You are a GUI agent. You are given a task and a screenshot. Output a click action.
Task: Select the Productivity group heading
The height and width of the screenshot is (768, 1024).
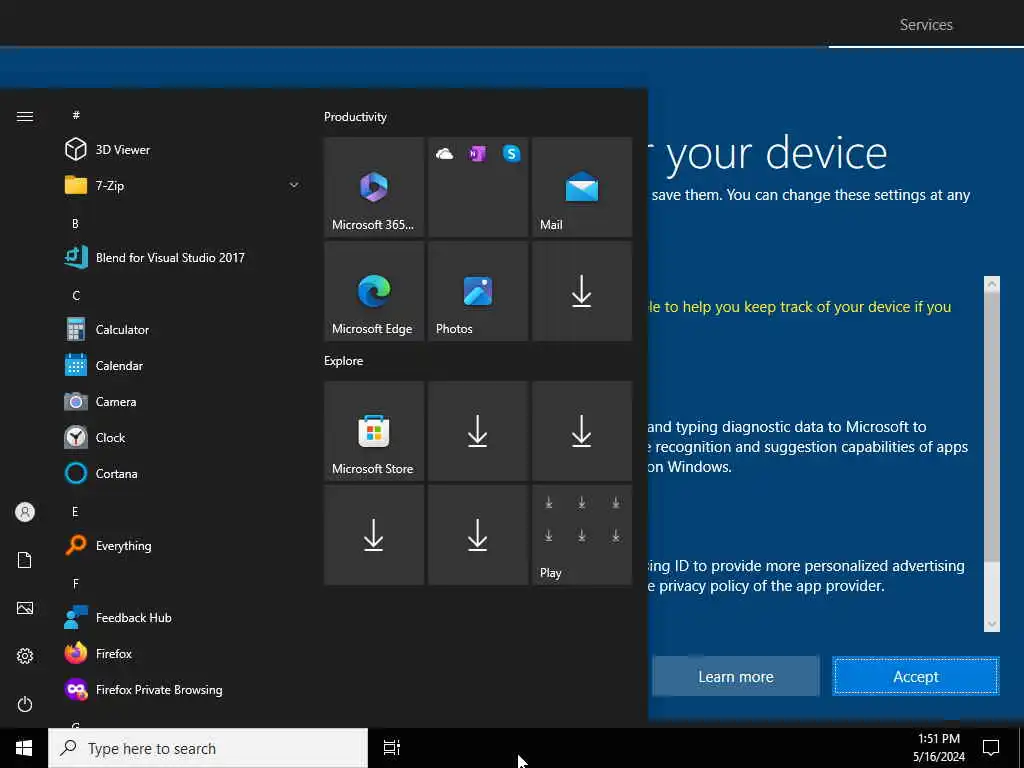[x=355, y=117]
